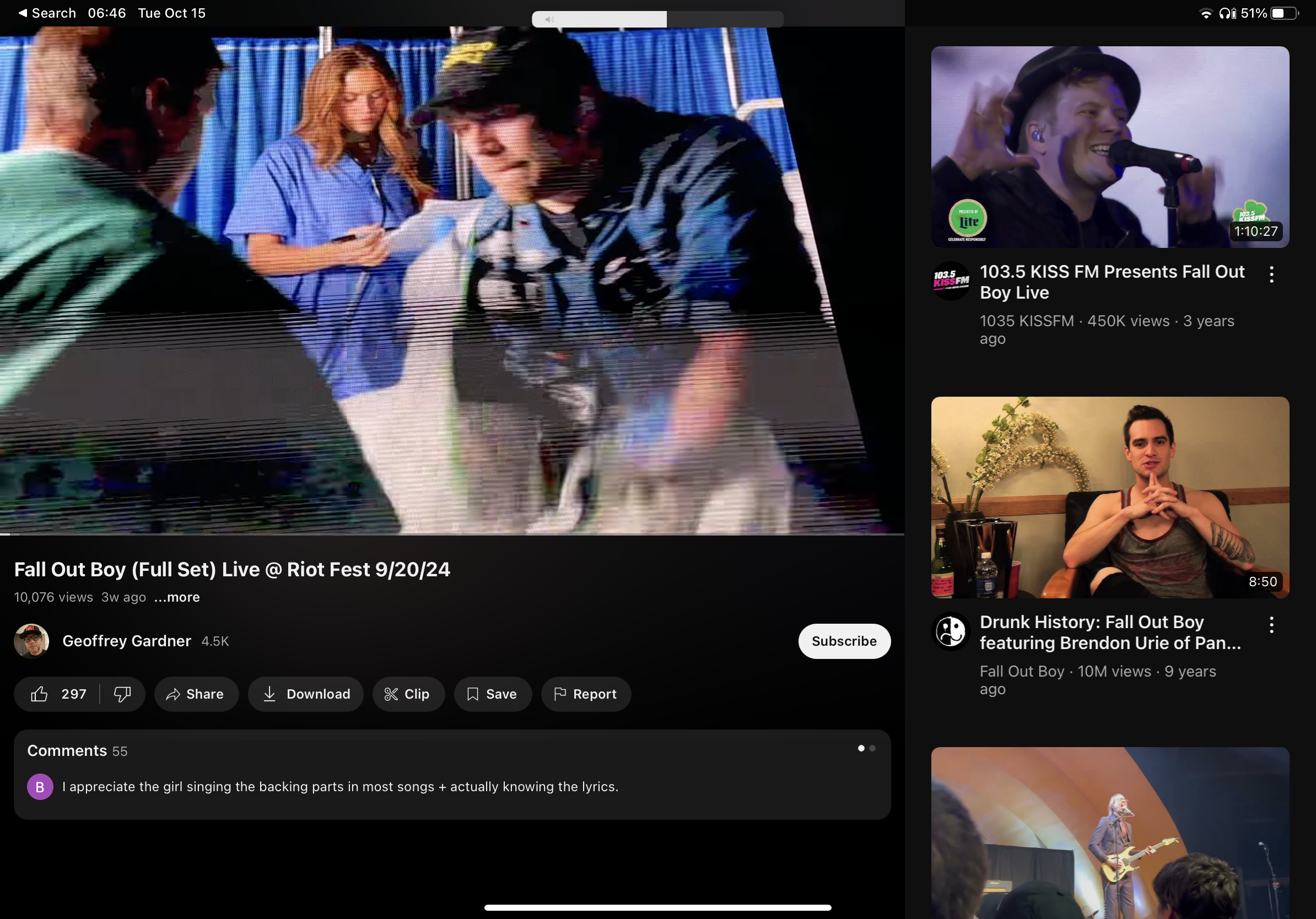Play the Drunk History Brendon Urie thumbnail
Viewport: 1316px width, 919px height.
click(x=1110, y=498)
